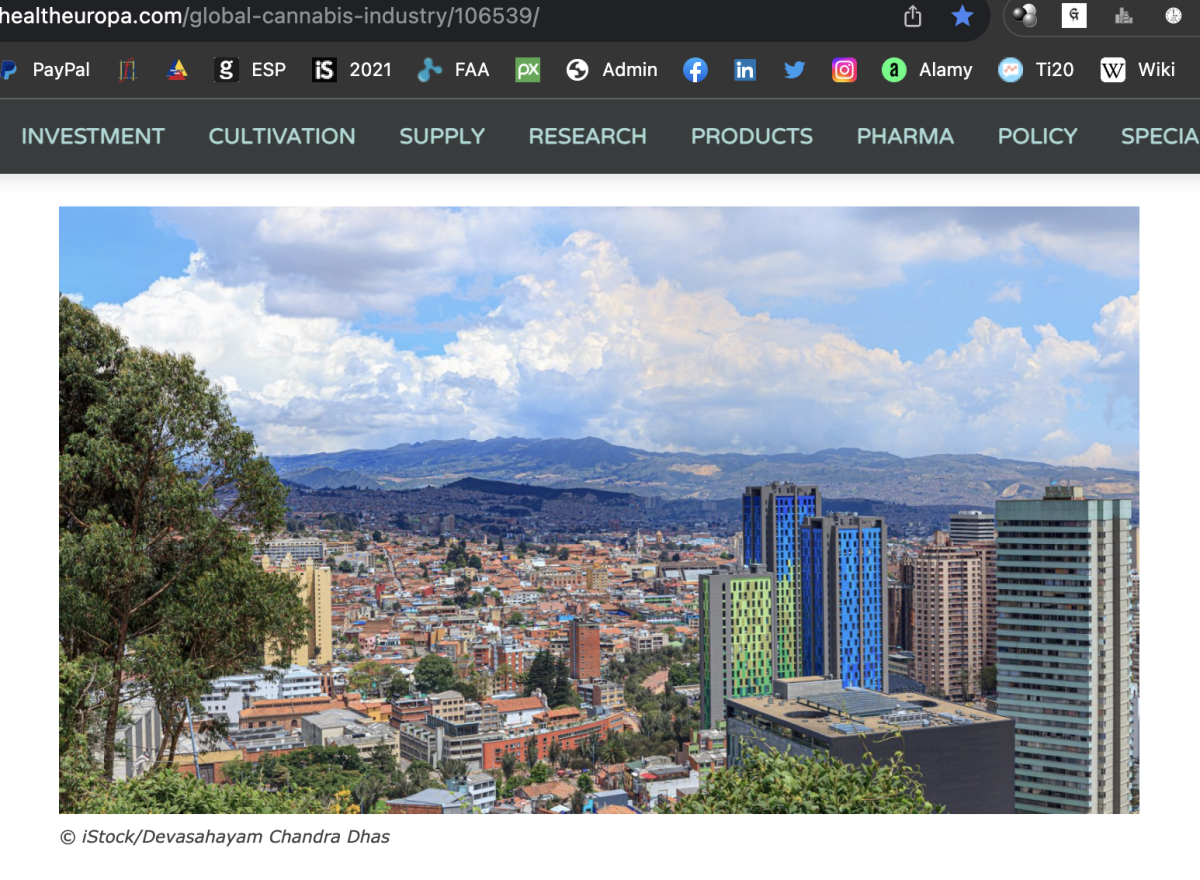Click the spheres extension icon
The image size is (1200, 880).
(x=1025, y=16)
